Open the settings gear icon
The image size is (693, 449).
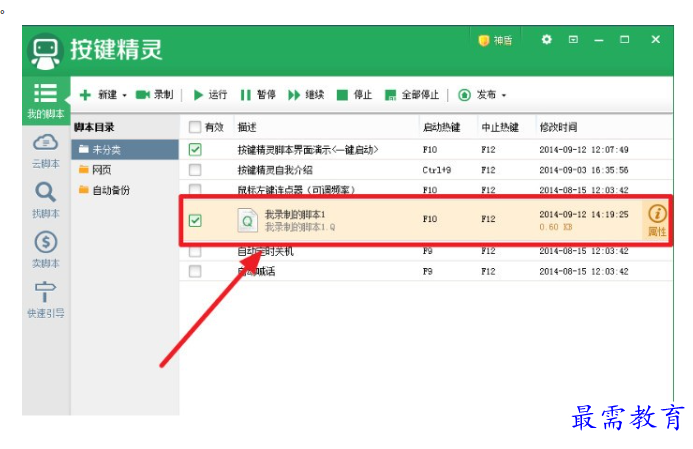click(x=547, y=40)
